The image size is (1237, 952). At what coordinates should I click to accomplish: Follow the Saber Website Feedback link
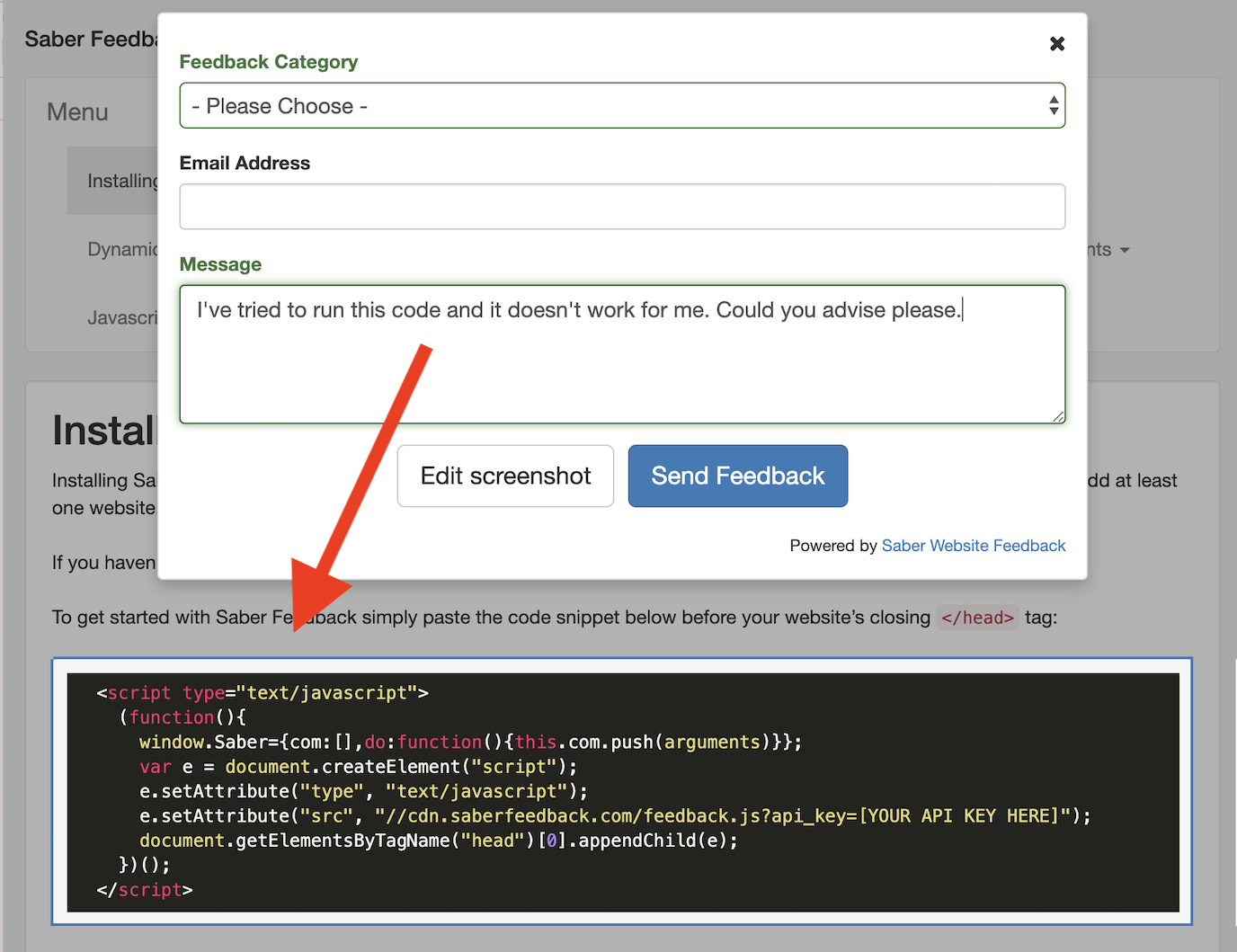[973, 545]
